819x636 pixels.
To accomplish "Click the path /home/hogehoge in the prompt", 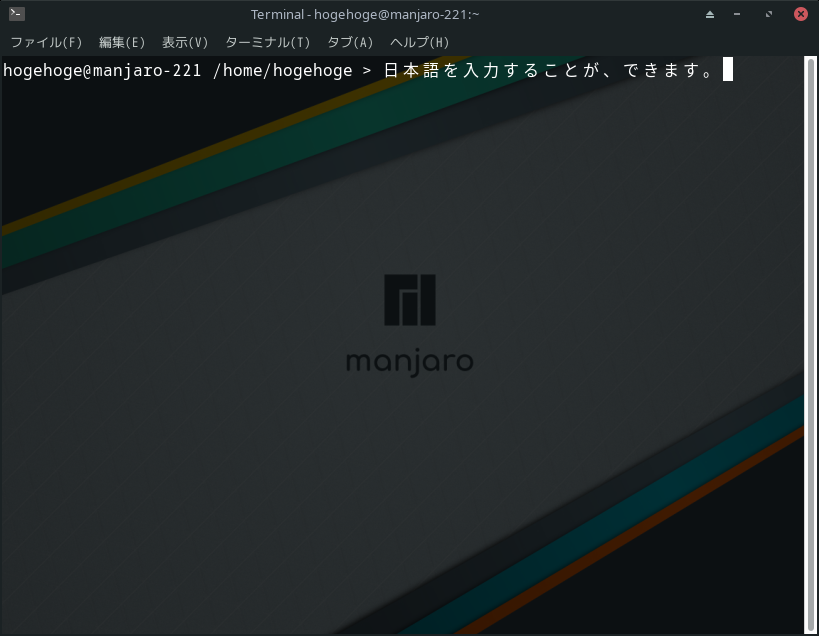I will pos(283,70).
